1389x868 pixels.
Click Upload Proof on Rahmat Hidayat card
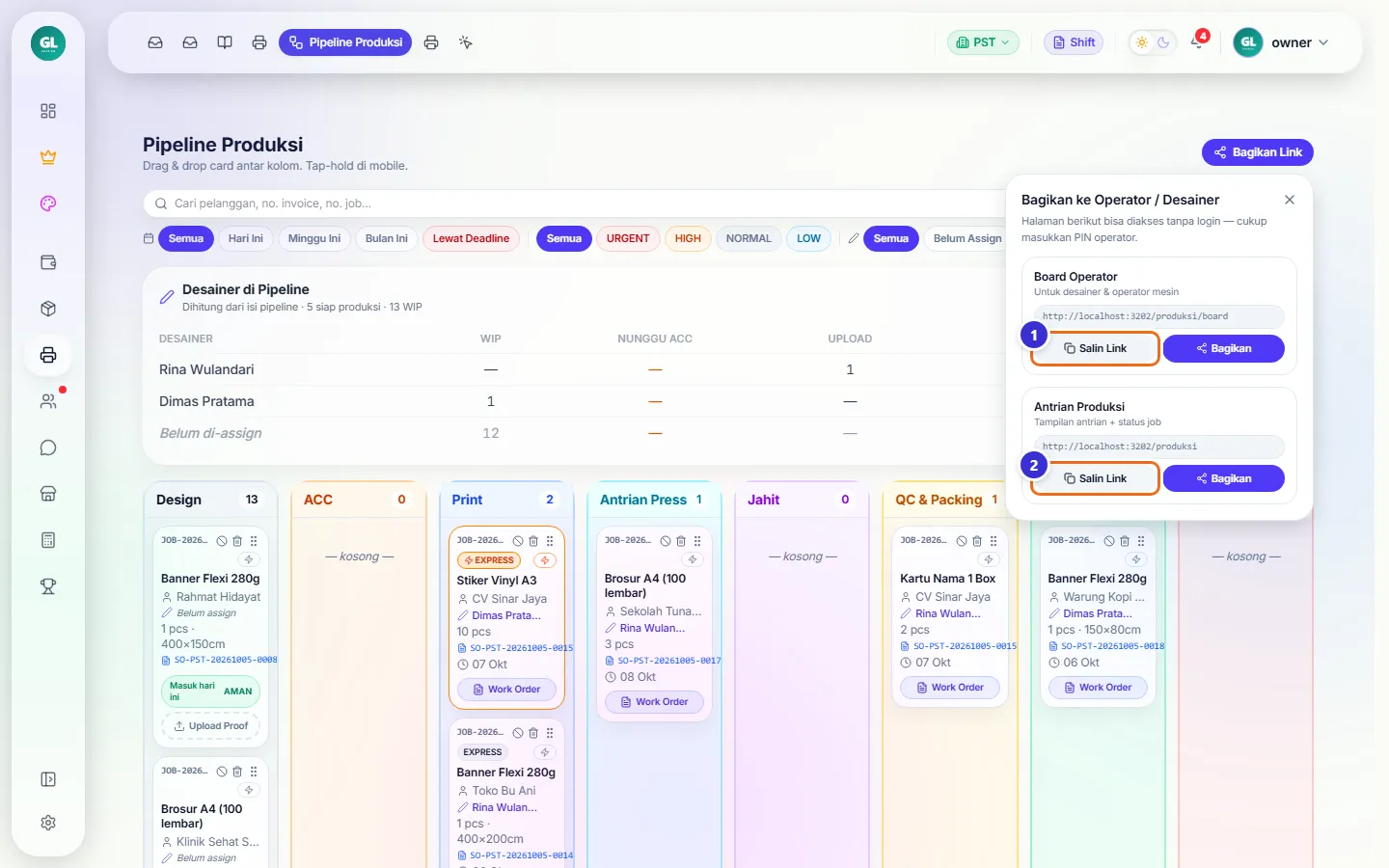(210, 726)
